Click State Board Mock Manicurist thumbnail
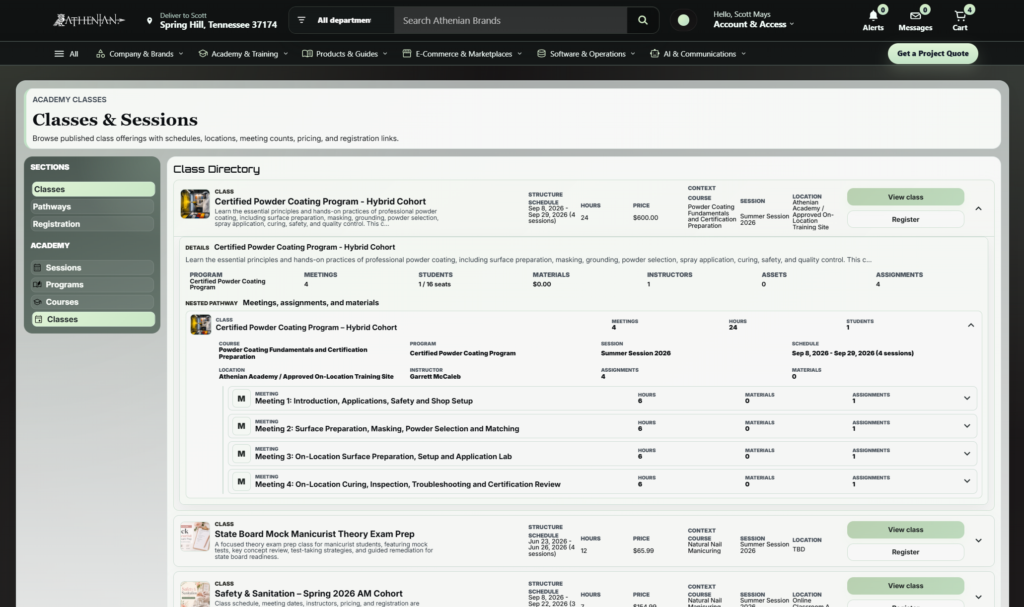The height and width of the screenshot is (607, 1024). (x=195, y=536)
